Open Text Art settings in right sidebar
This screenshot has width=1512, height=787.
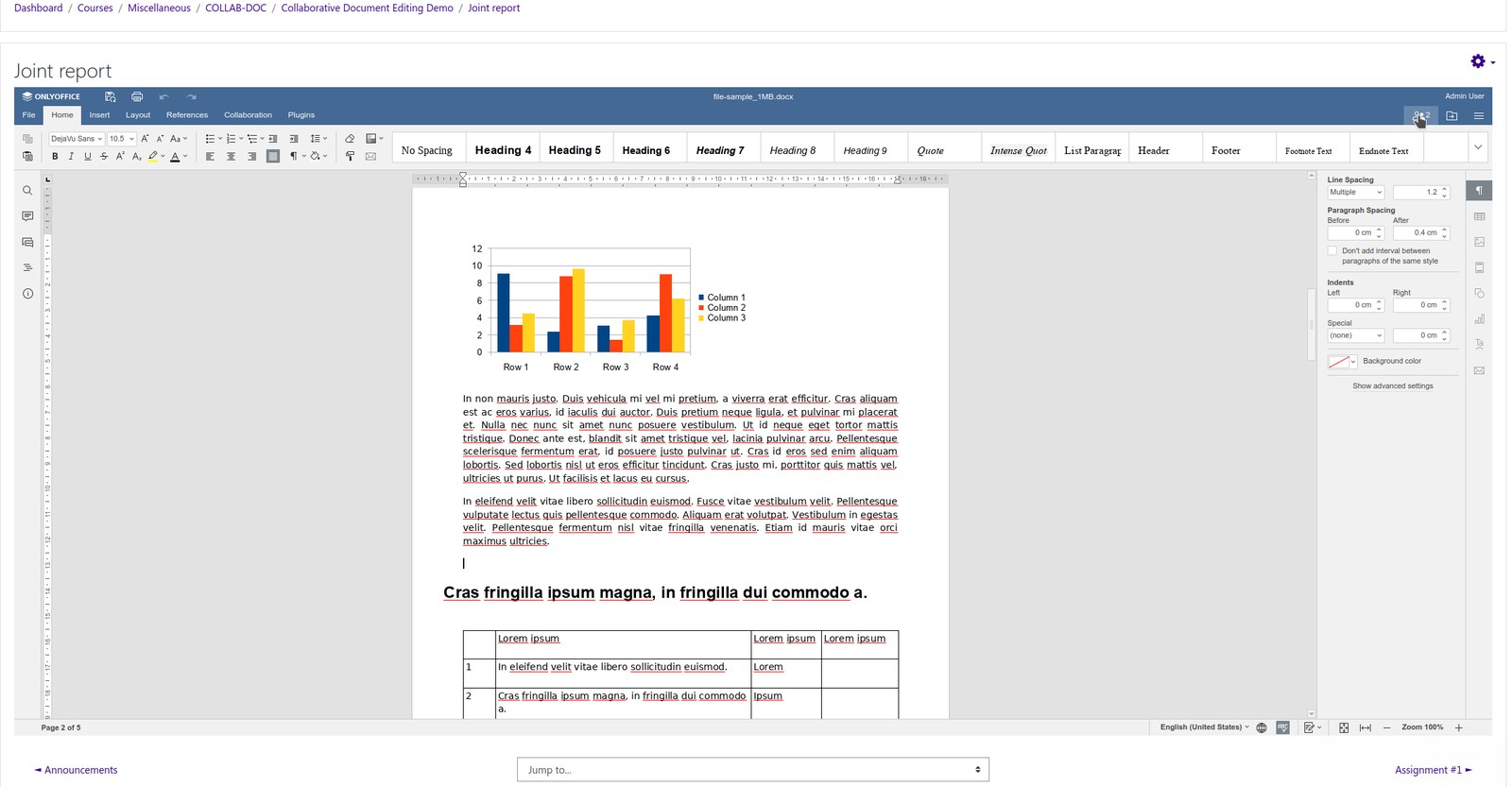[x=1479, y=344]
